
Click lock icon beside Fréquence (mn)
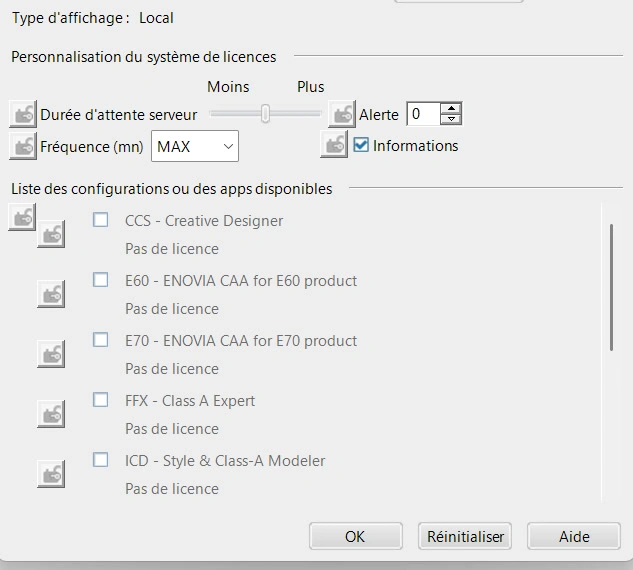(x=22, y=146)
